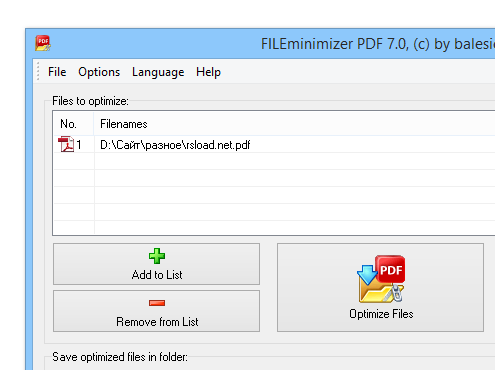The height and width of the screenshot is (370, 495).
Task: Click the Remove from List button
Action: [156, 311]
